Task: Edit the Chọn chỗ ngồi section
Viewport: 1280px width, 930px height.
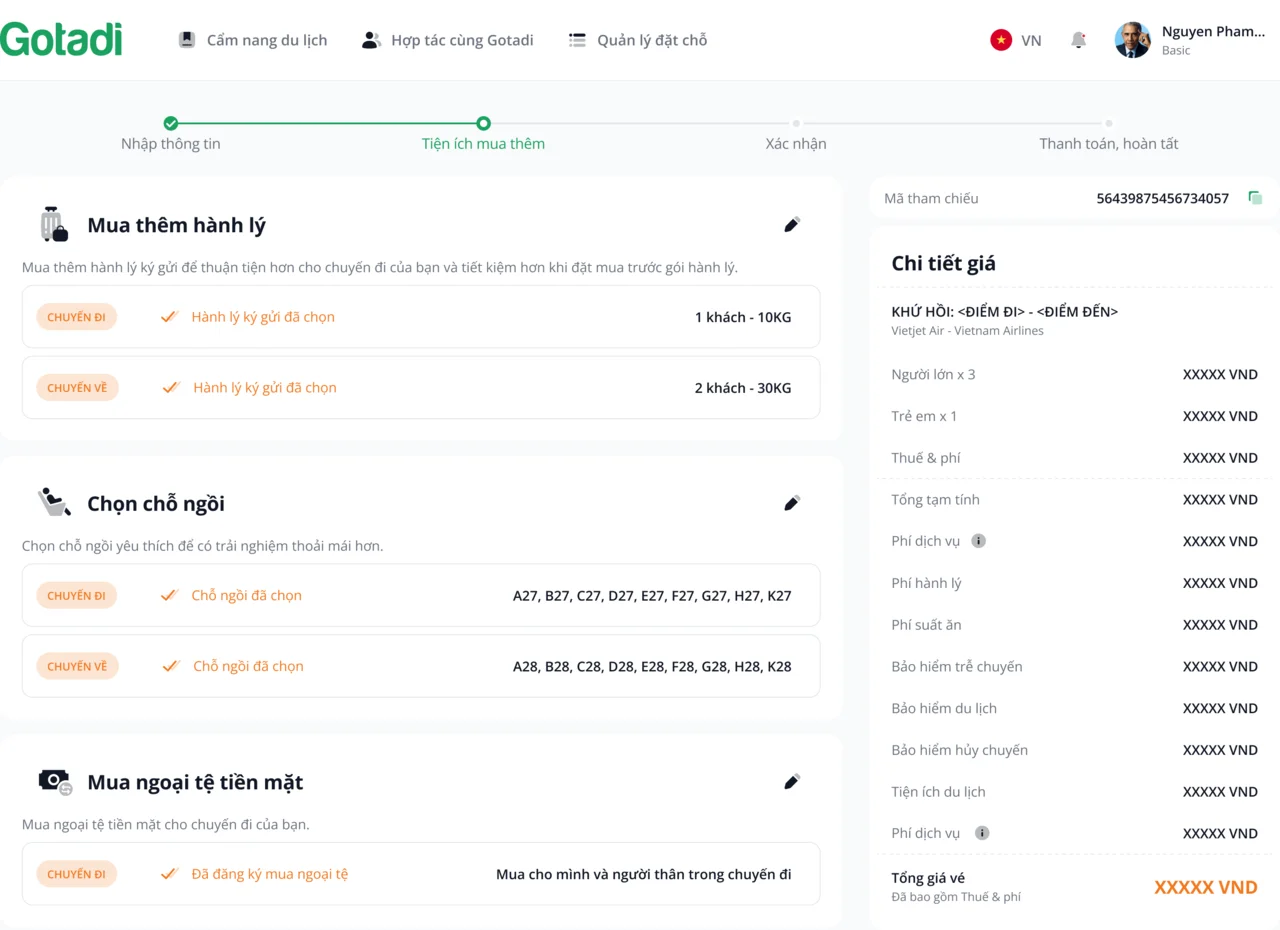Action: click(792, 503)
